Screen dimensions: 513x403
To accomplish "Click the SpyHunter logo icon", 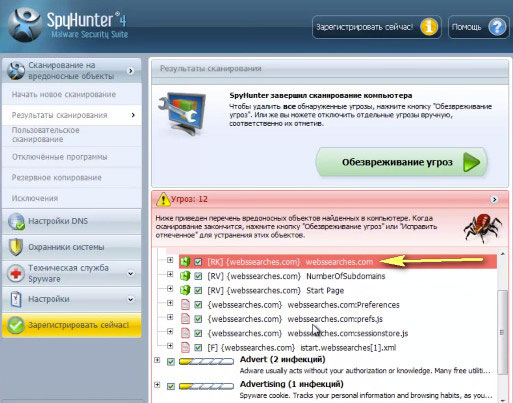I will pyautogui.click(x=25, y=25).
